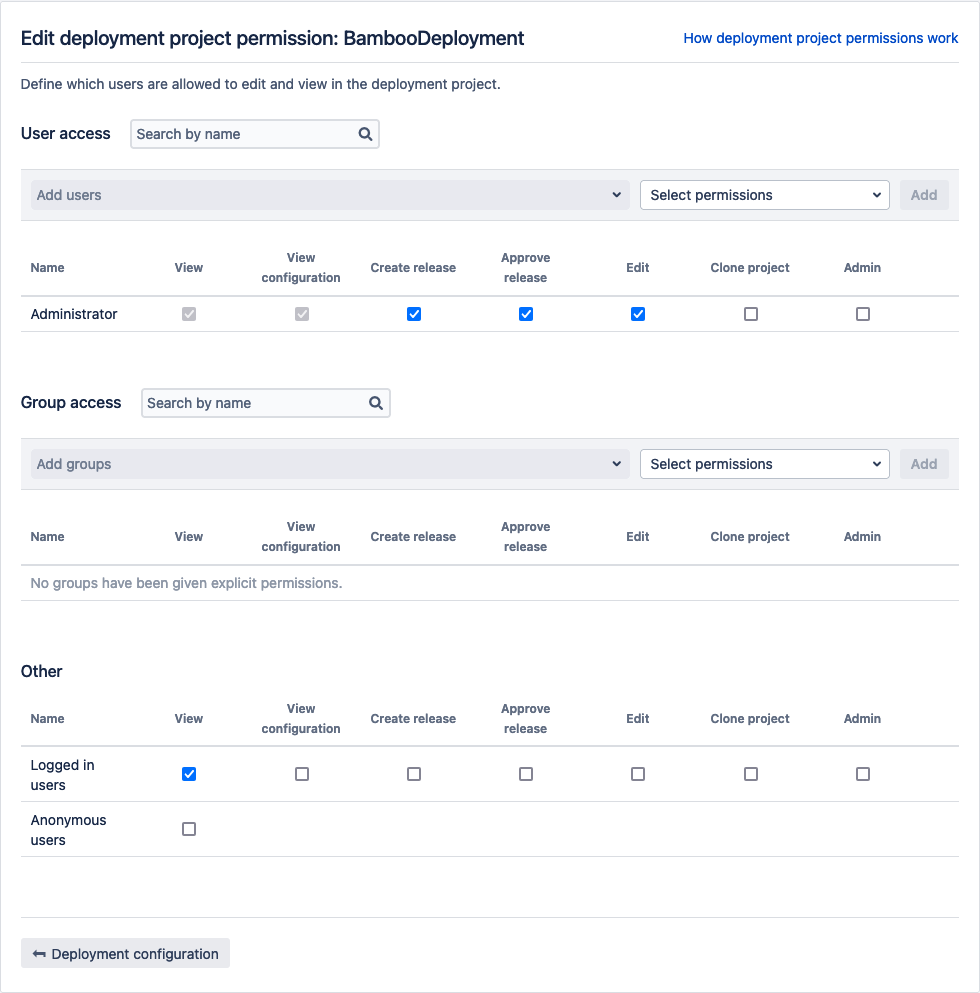This screenshot has height=993, width=980.
Task: Enable View for Anonymous users
Action: (189, 829)
